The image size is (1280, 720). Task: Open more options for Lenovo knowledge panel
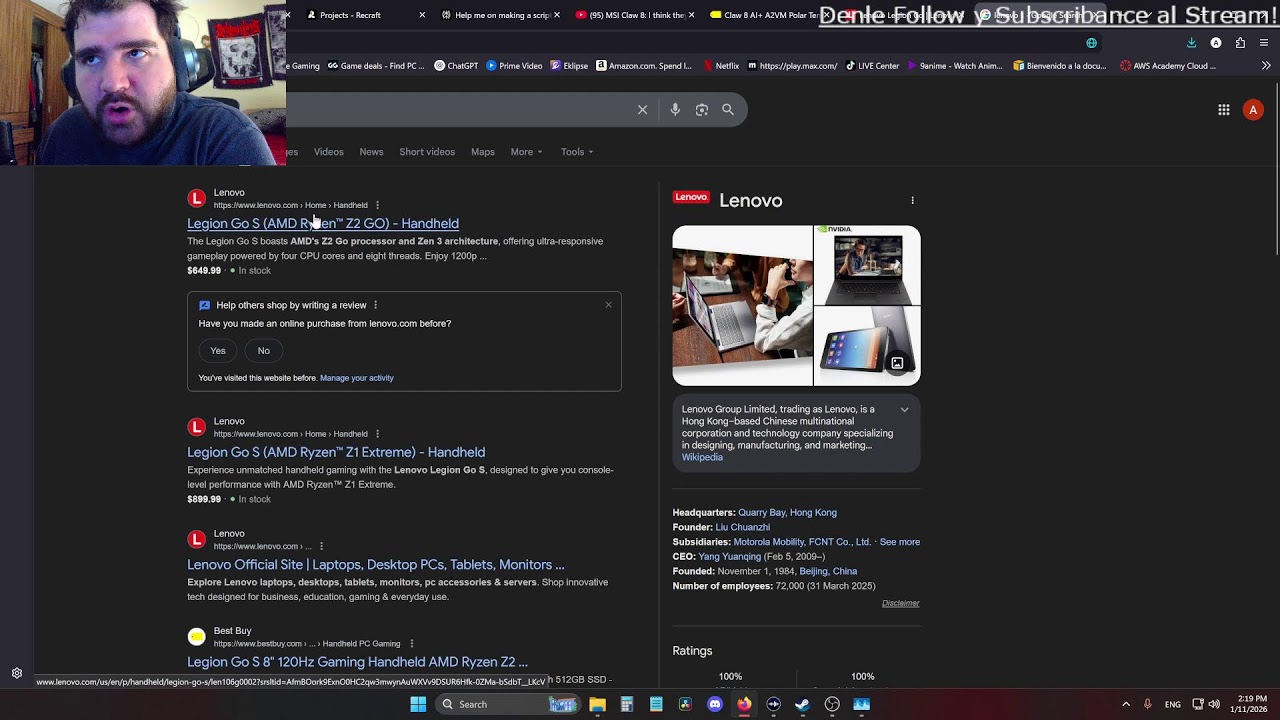click(x=912, y=200)
